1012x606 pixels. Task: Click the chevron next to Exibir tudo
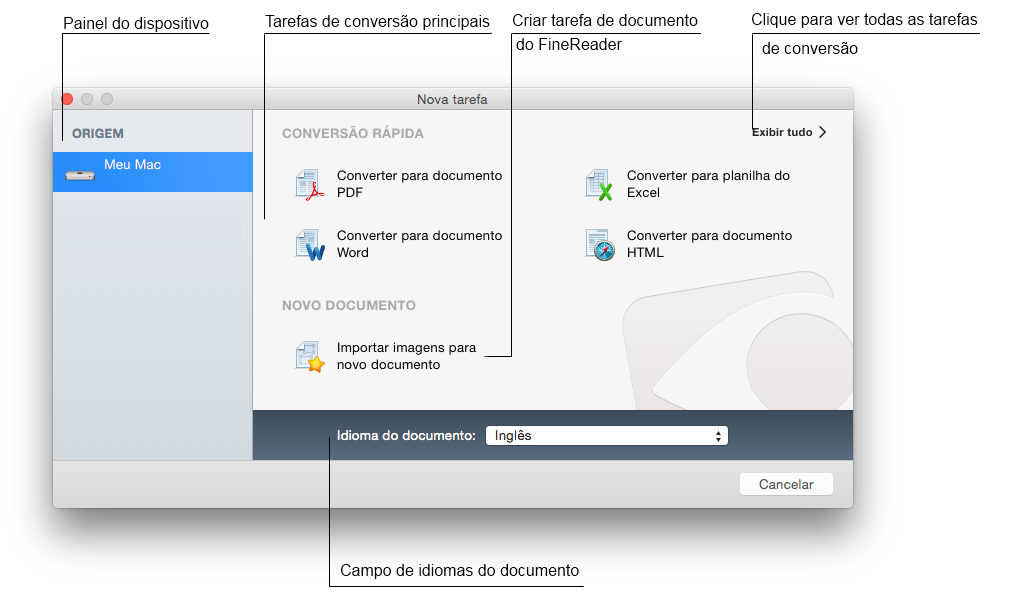[822, 132]
